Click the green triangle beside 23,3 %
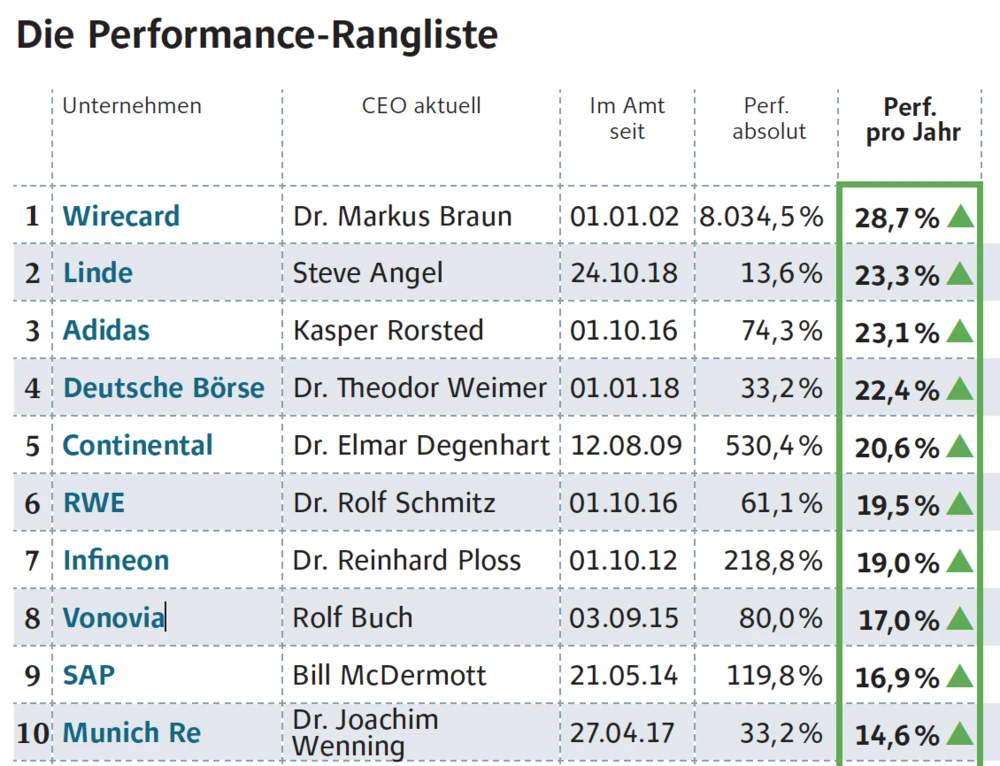The image size is (1000, 766). pos(960,273)
